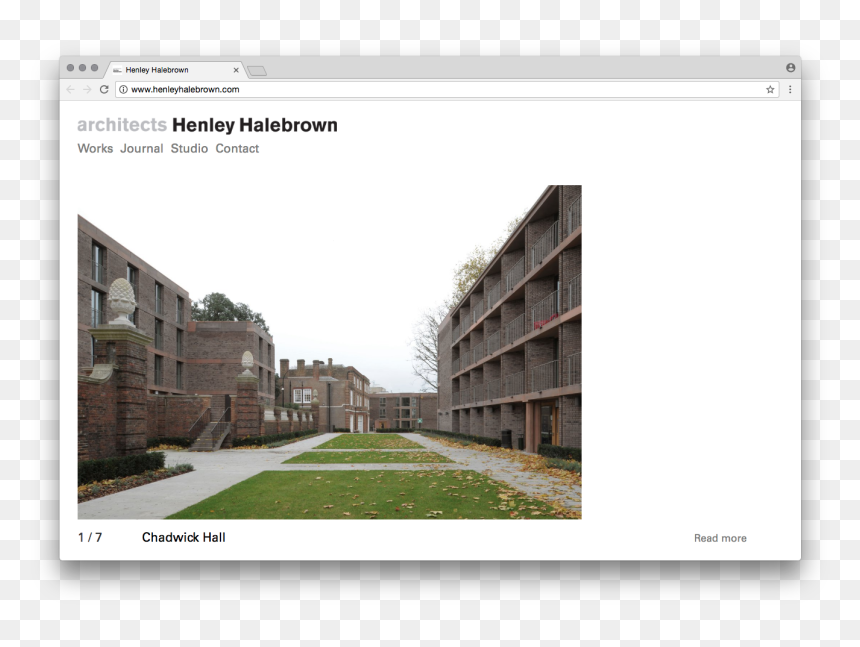Image resolution: width=860 pixels, height=647 pixels.
Task: Click the Chadwick Hall project title
Action: click(x=184, y=537)
